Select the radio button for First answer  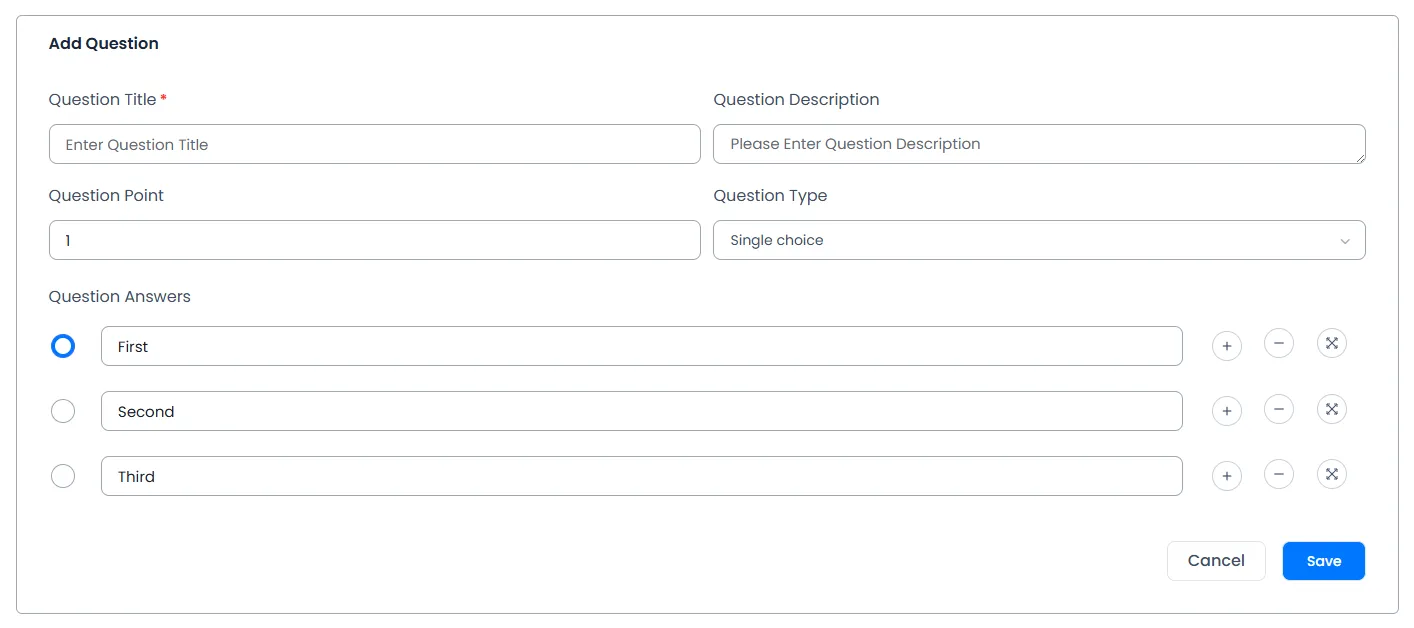[63, 346]
